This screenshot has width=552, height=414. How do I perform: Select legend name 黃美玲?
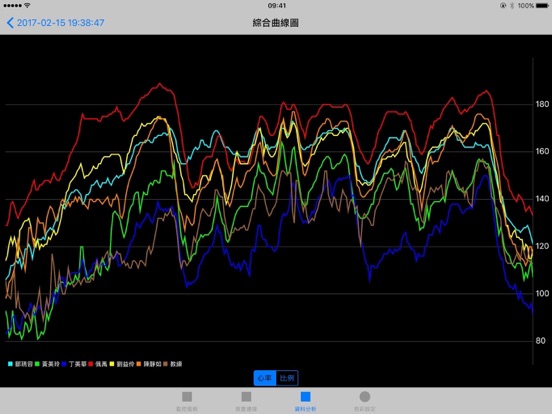[51, 364]
